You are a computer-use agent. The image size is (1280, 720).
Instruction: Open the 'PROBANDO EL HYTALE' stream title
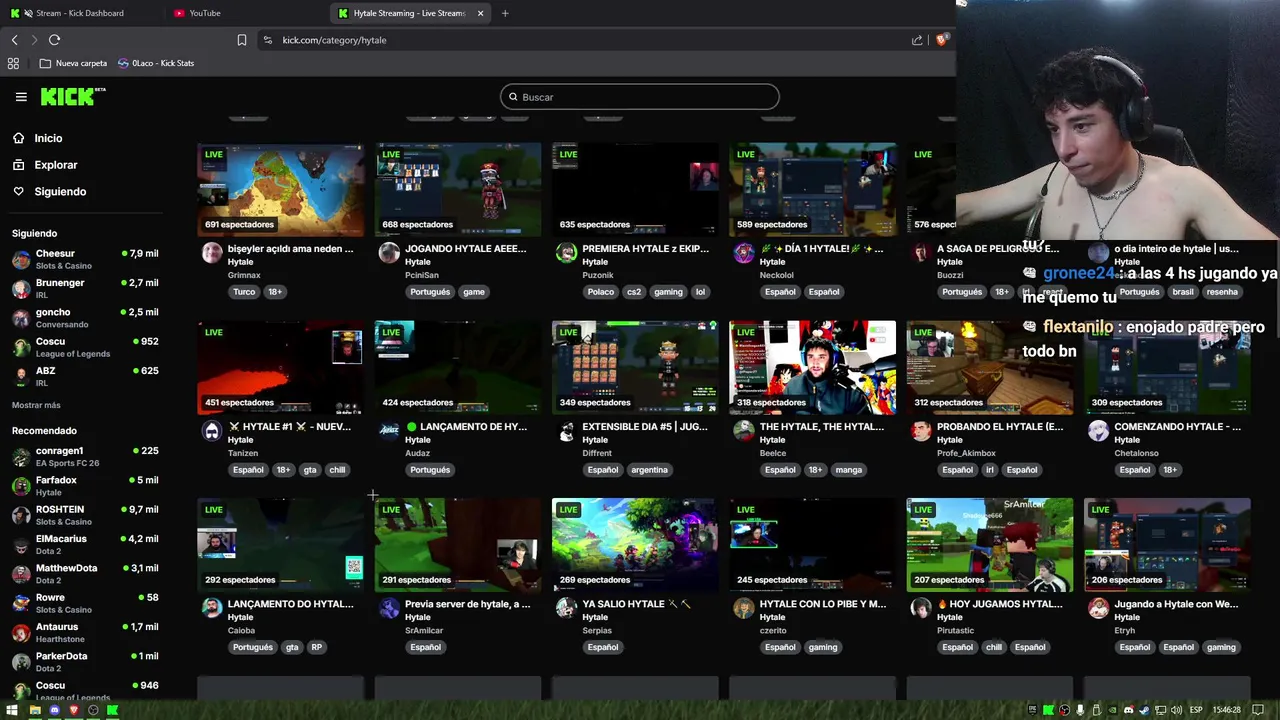(1000, 427)
